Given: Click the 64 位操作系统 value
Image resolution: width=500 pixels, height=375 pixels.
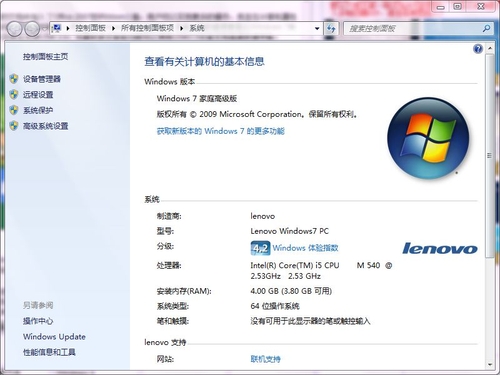Looking at the screenshot, I should click(x=275, y=306).
